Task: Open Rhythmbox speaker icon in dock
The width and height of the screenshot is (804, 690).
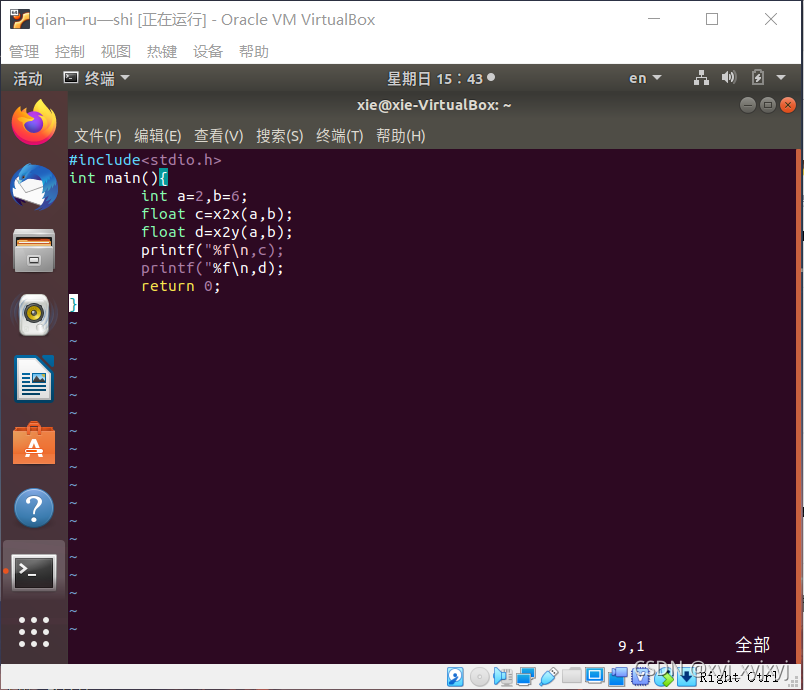Action: click(x=34, y=315)
